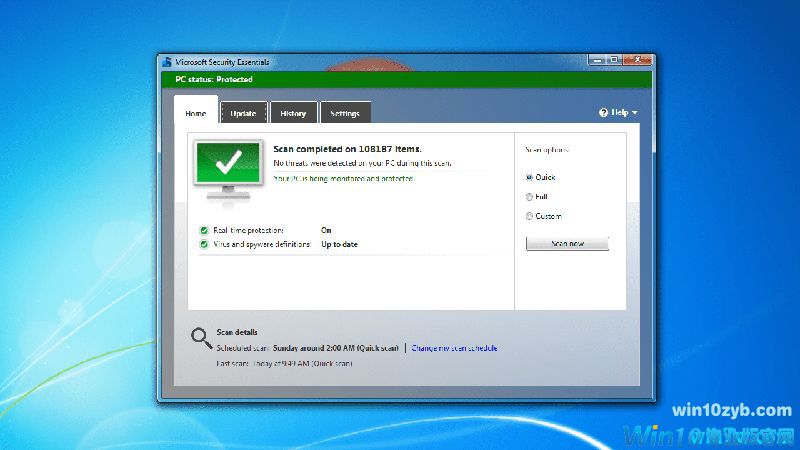800x450 pixels.
Task: Click the Microsoft Security Essentials title bar icon
Action: click(166, 62)
